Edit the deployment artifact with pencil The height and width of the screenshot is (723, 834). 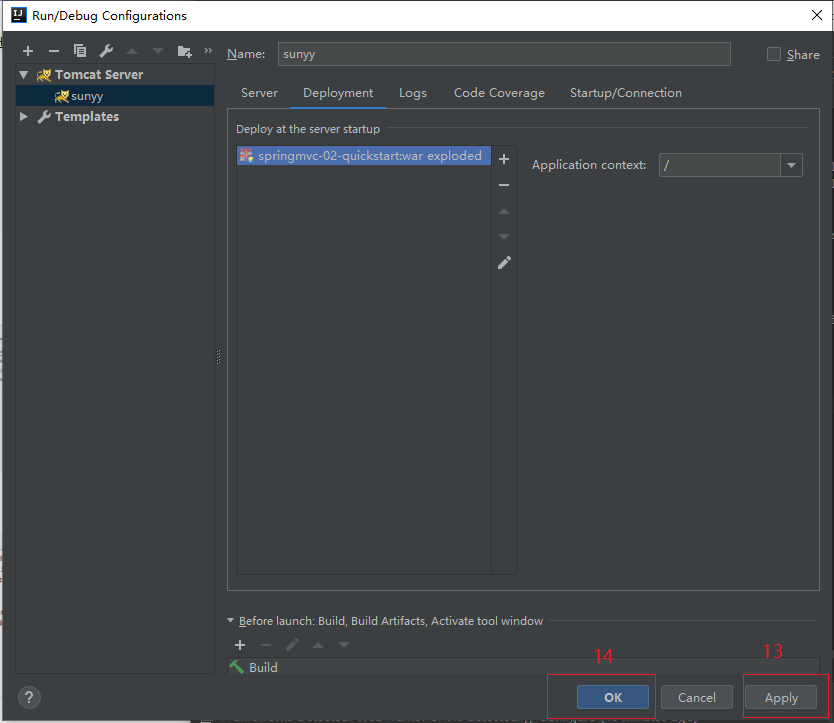504,263
